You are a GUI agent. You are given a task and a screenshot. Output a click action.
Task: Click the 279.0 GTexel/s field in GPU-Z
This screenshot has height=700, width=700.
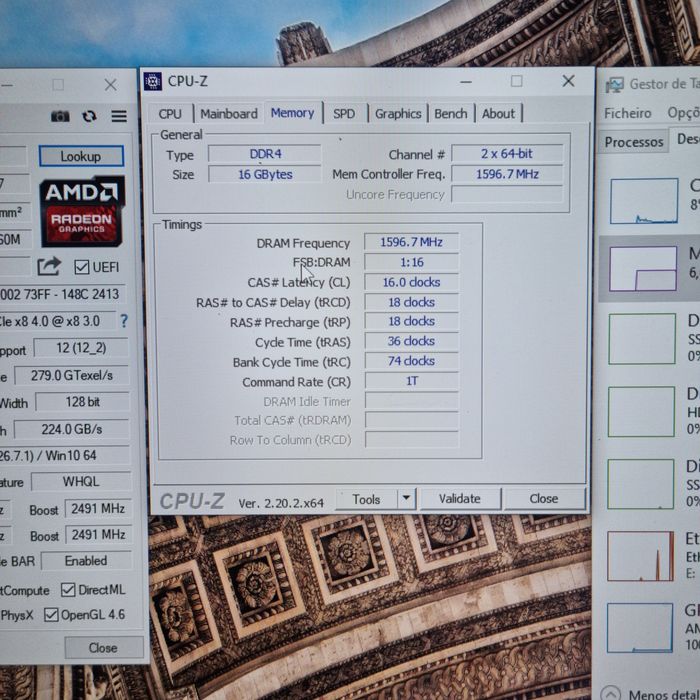coord(72,375)
